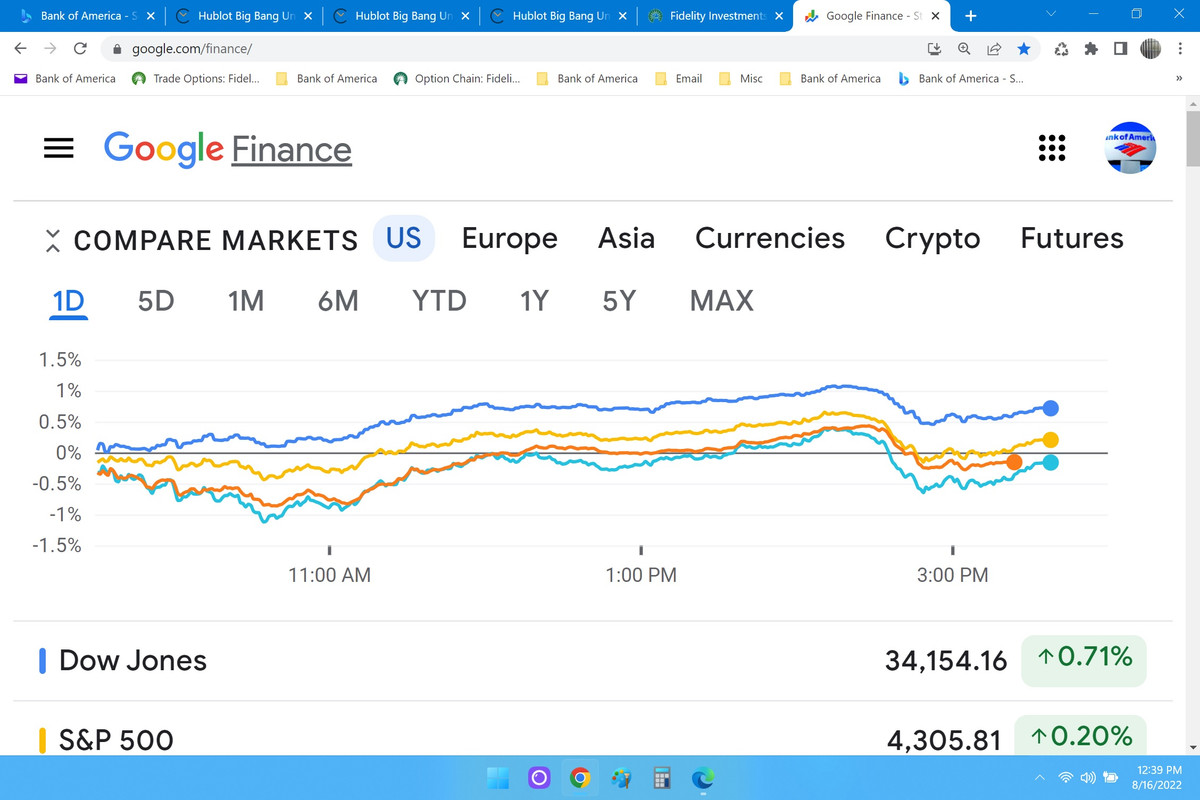Click the volume speaker icon in tray
1200x800 pixels.
(x=1087, y=778)
